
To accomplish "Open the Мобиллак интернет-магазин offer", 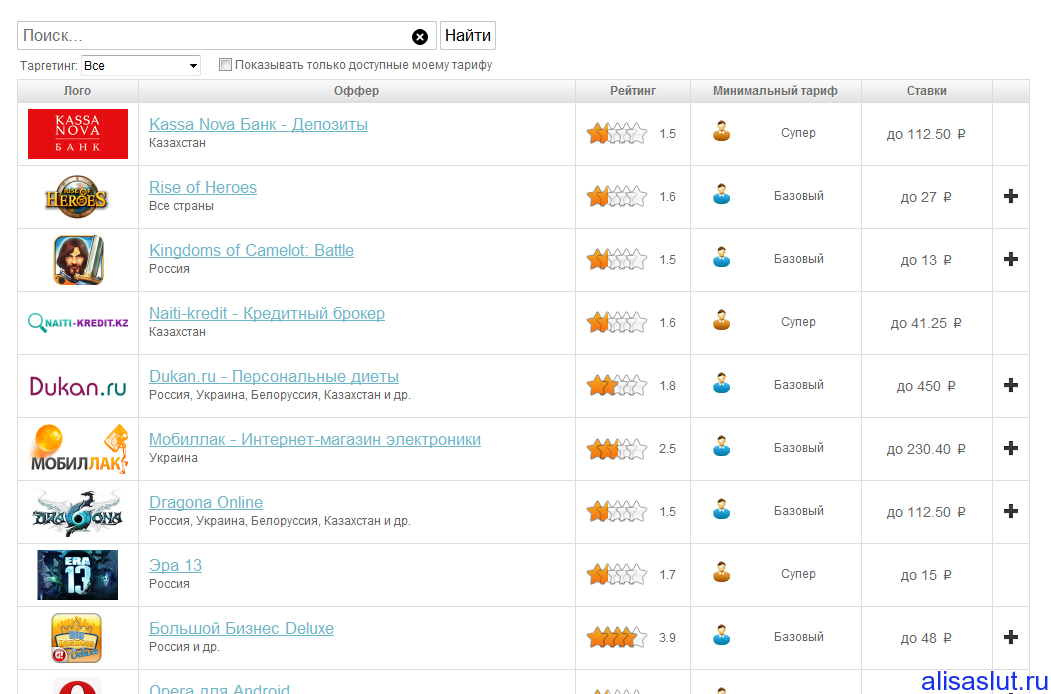I will tap(314, 439).
